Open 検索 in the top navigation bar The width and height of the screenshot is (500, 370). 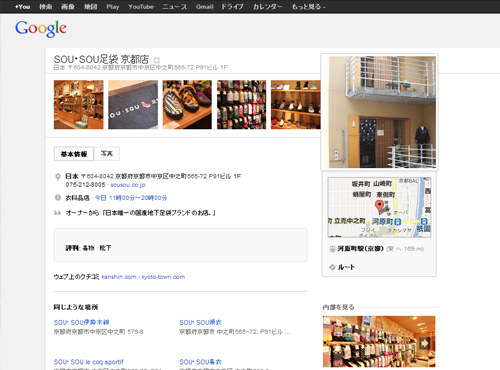point(46,7)
